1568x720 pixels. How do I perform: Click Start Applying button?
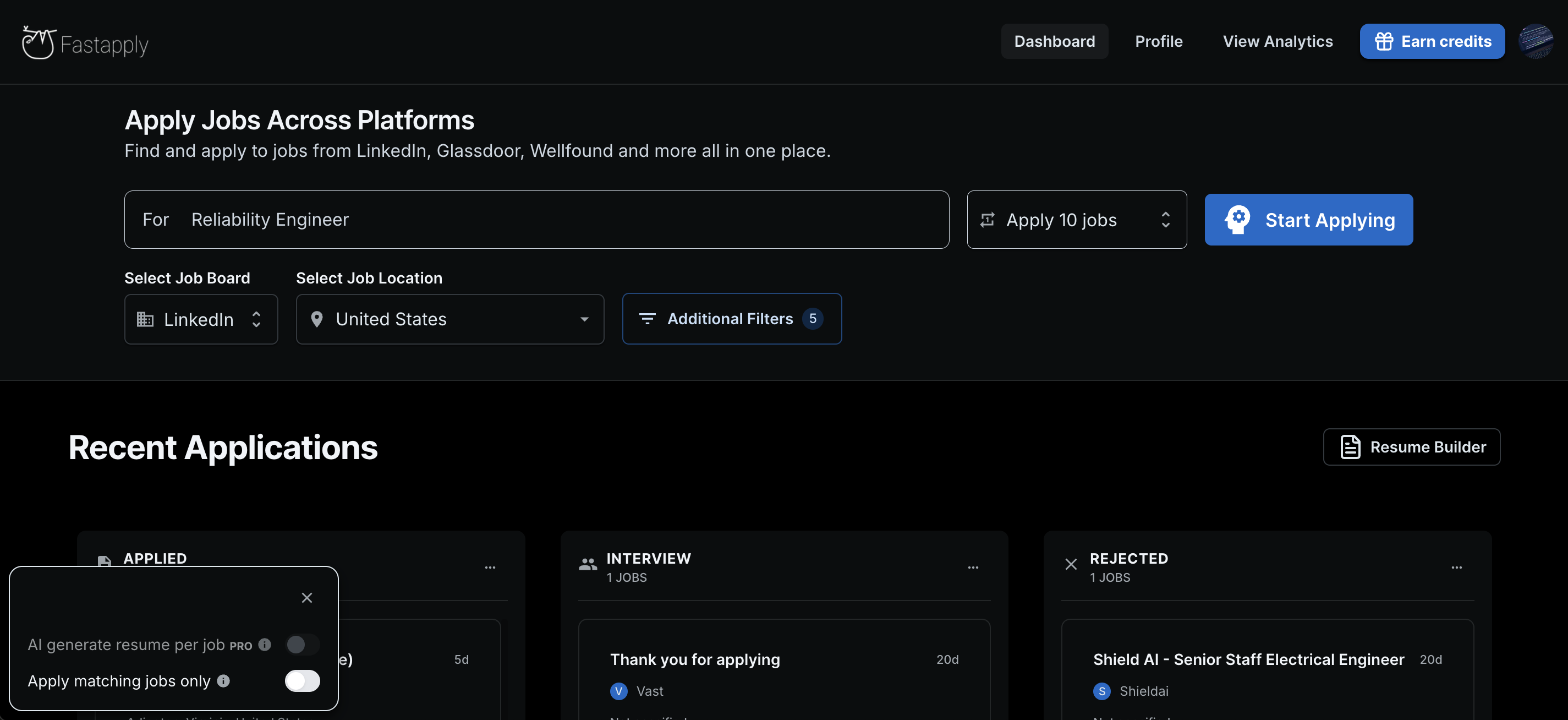[1308, 219]
